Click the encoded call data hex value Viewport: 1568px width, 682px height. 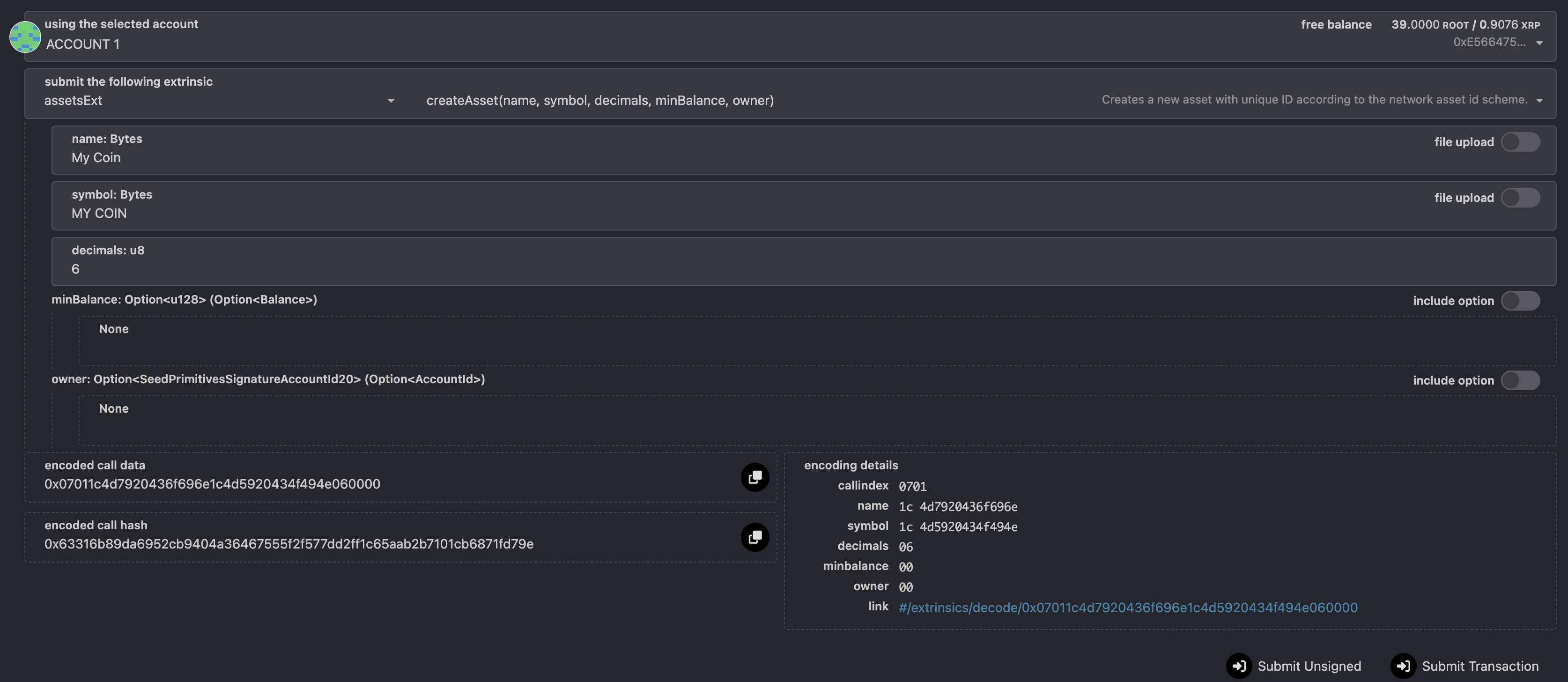tap(212, 484)
